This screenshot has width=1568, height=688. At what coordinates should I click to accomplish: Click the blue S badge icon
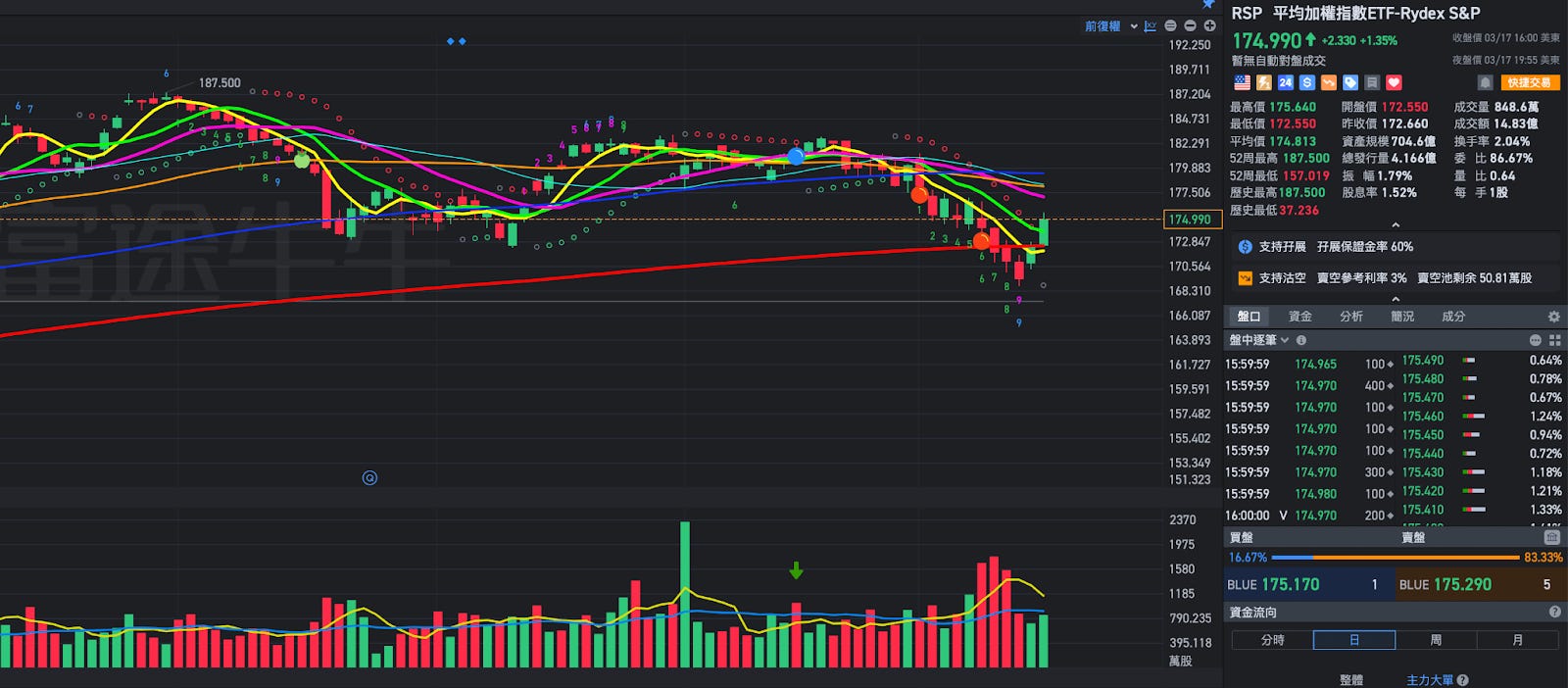(1307, 83)
